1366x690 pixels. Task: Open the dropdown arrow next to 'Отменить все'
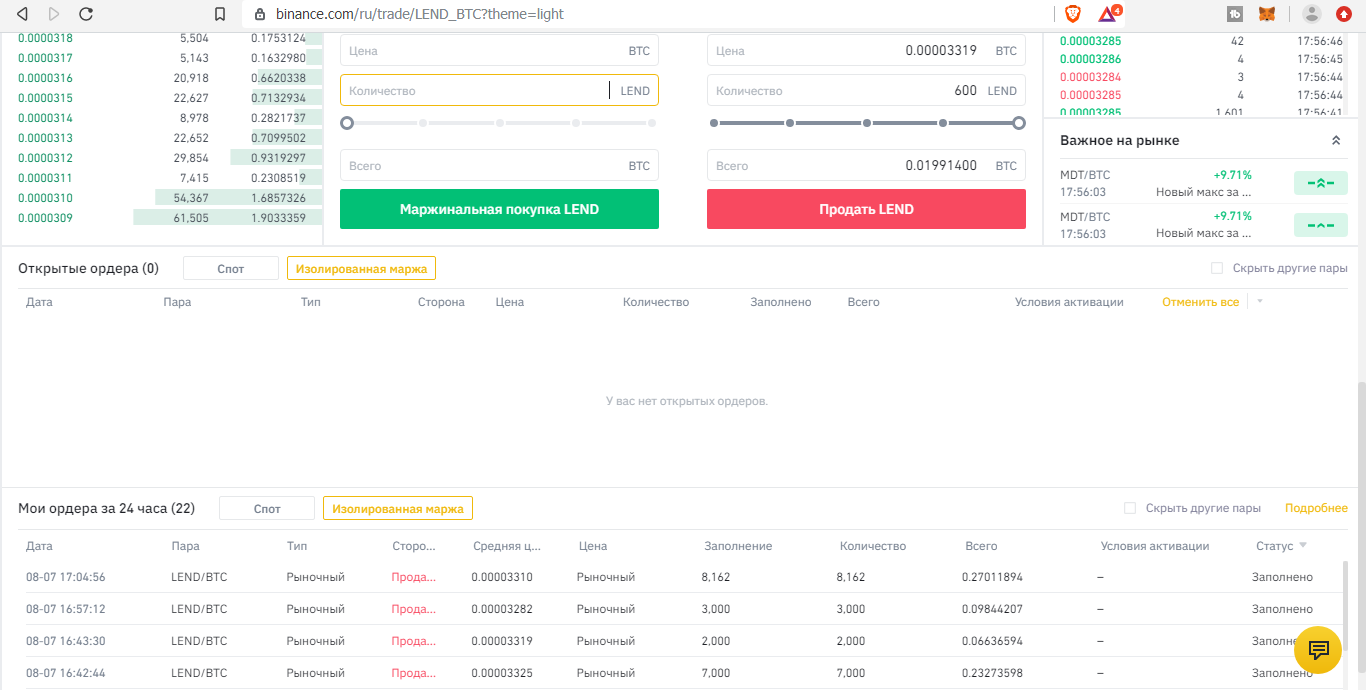pyautogui.click(x=1260, y=302)
